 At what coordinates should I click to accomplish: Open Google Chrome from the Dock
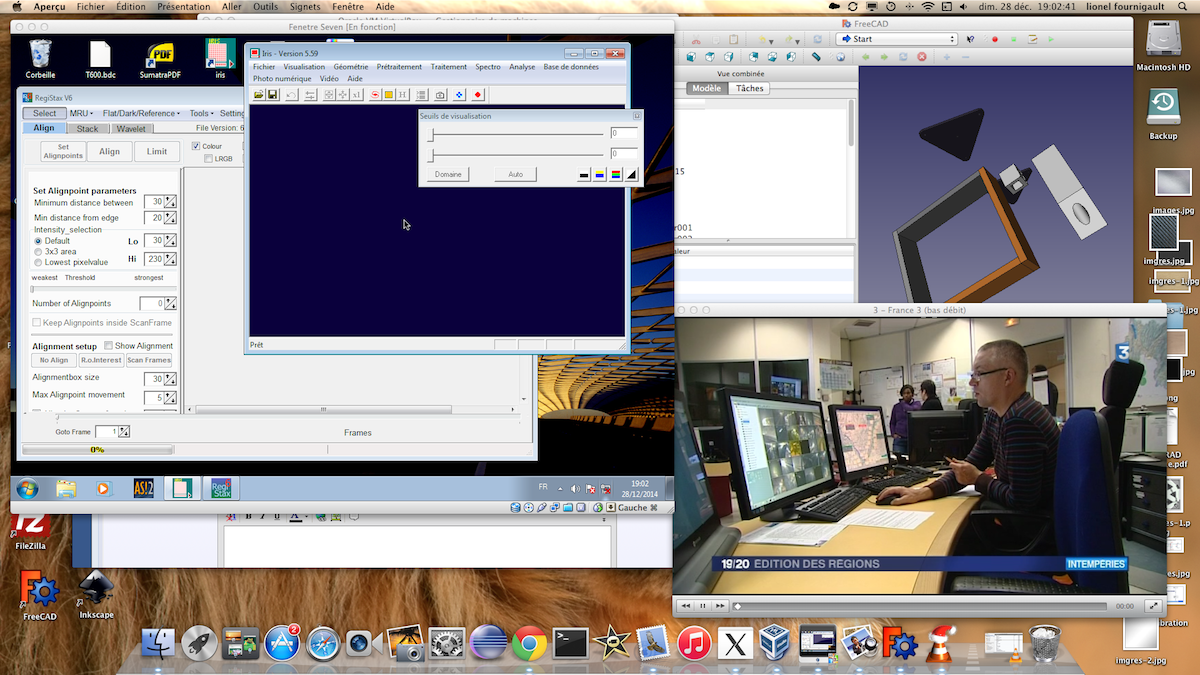[x=528, y=644]
